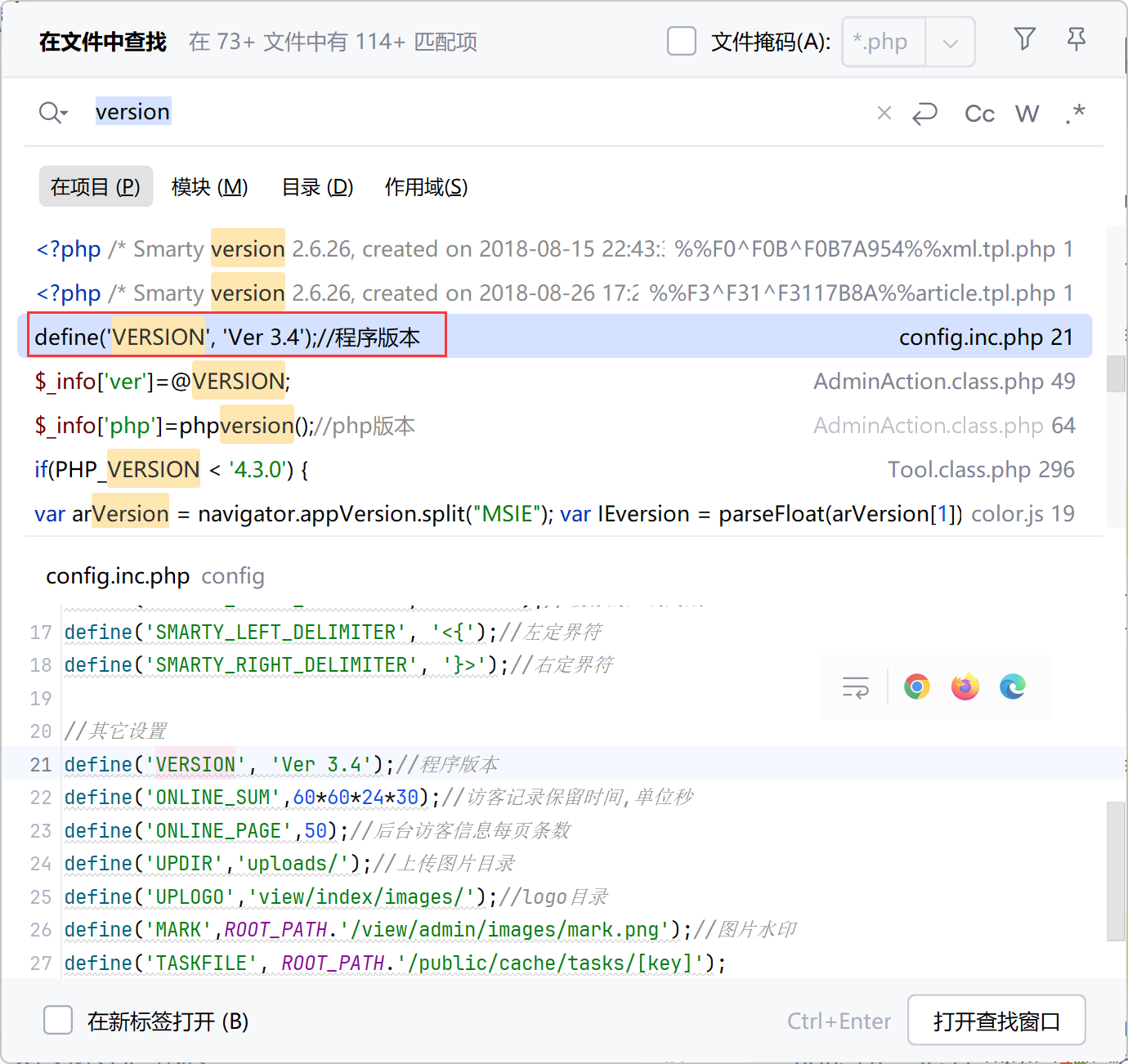This screenshot has width=1128, height=1064.
Task: Select result $_info['ver']=@VERSION;
Action: (x=555, y=382)
